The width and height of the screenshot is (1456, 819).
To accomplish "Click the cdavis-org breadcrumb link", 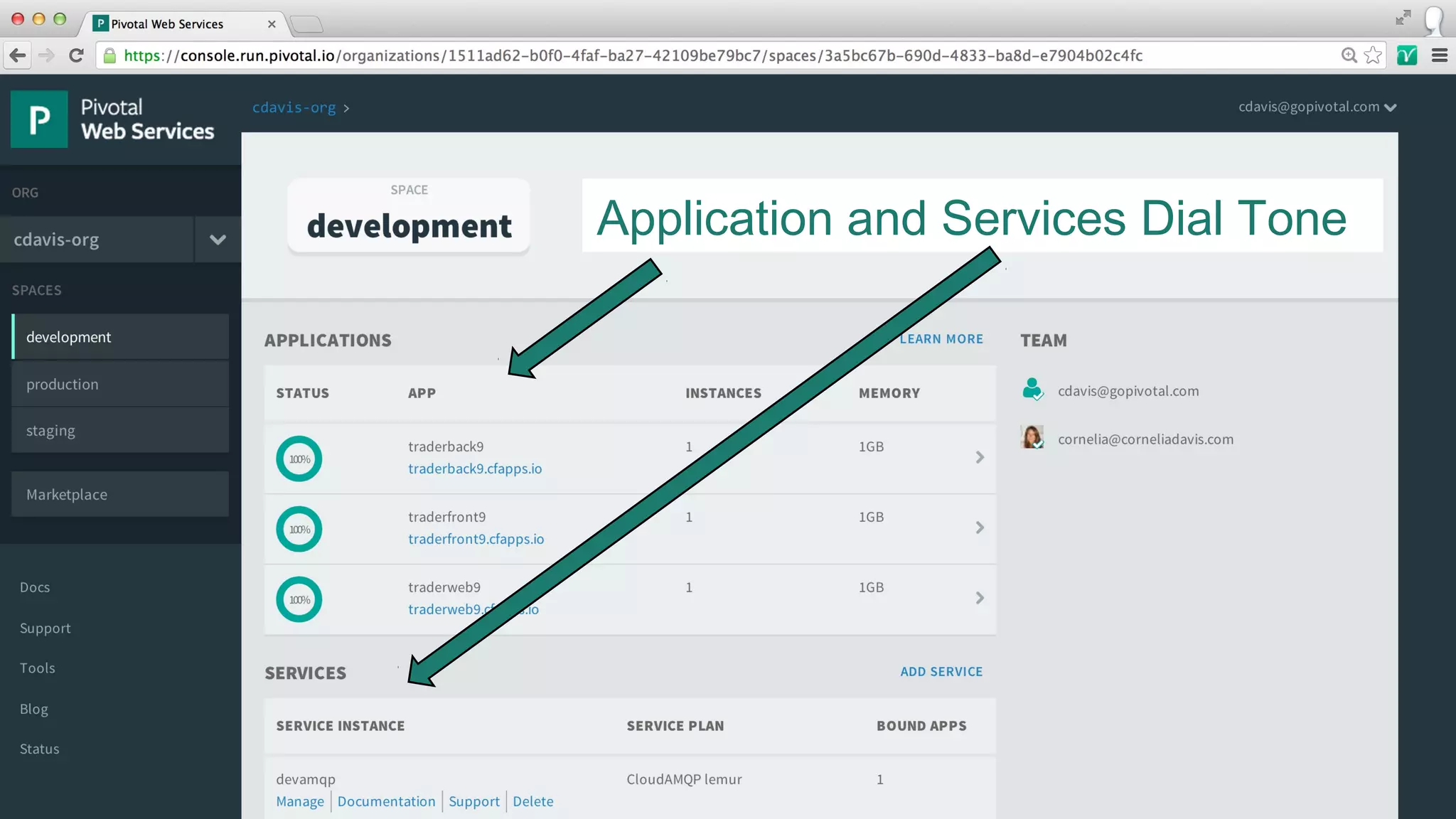I will click(294, 107).
